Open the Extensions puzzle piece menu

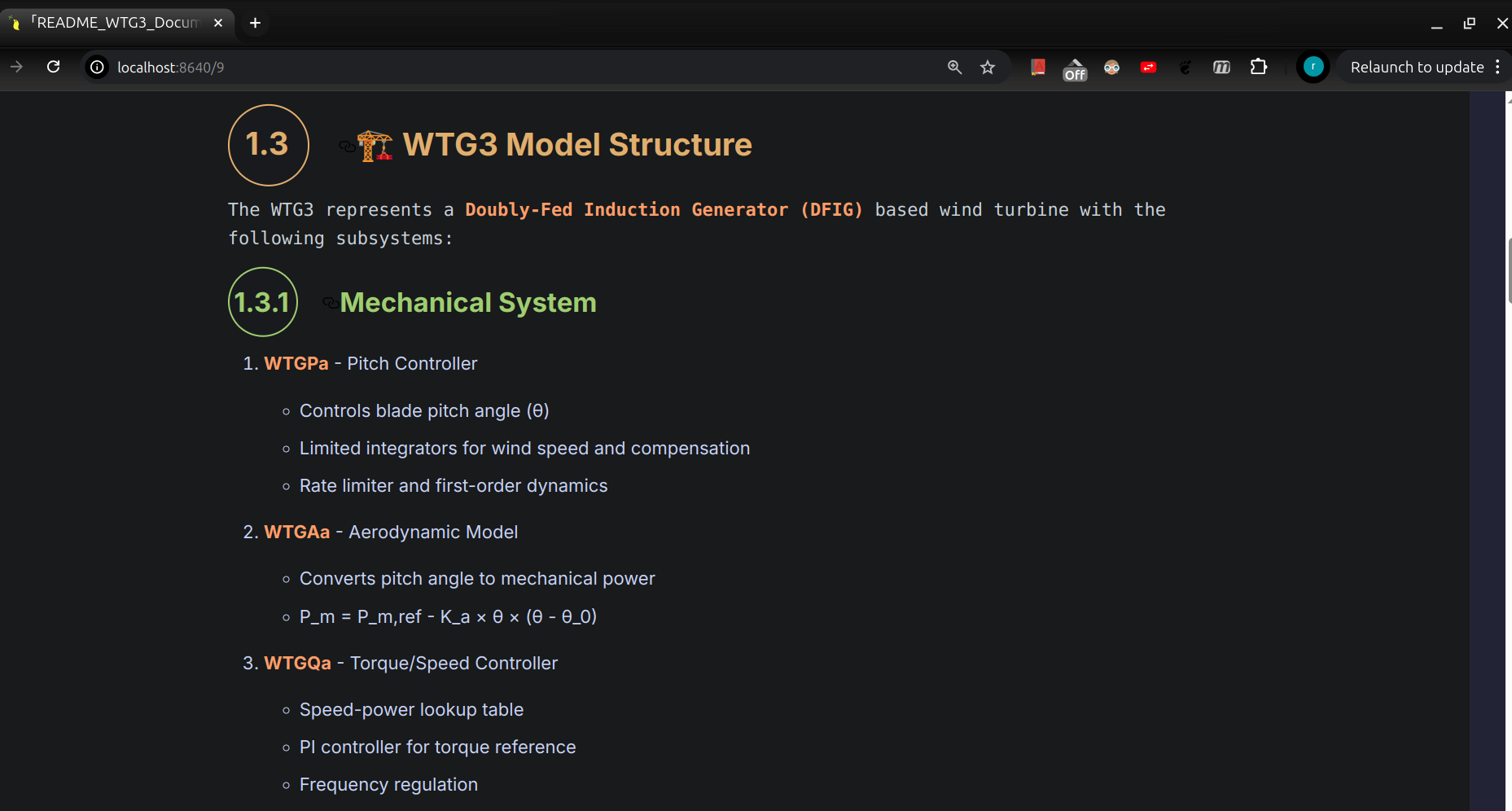tap(1259, 67)
